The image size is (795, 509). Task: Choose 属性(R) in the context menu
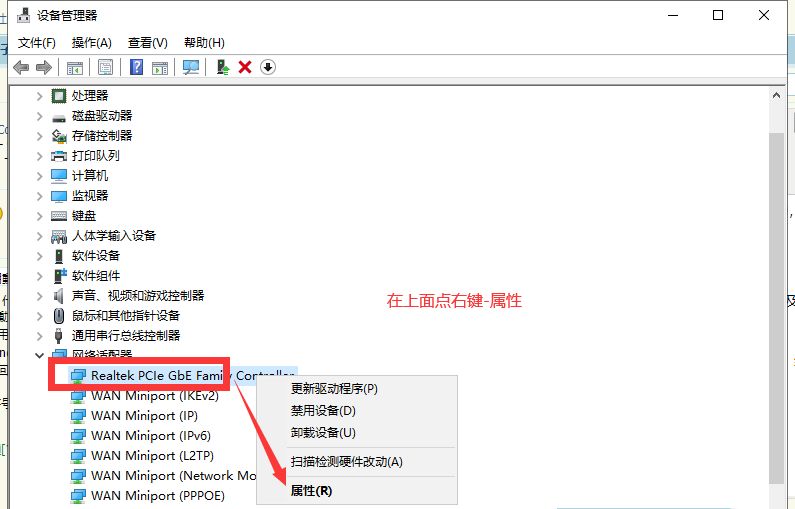(311, 491)
